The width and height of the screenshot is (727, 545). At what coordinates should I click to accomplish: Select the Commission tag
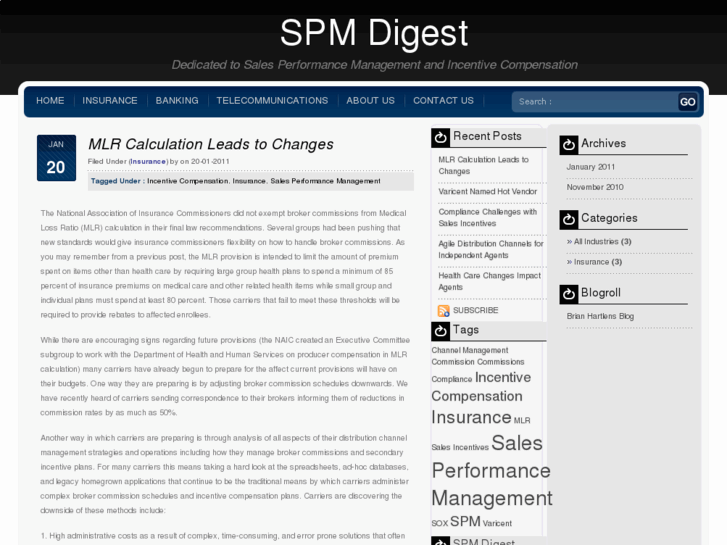point(453,362)
